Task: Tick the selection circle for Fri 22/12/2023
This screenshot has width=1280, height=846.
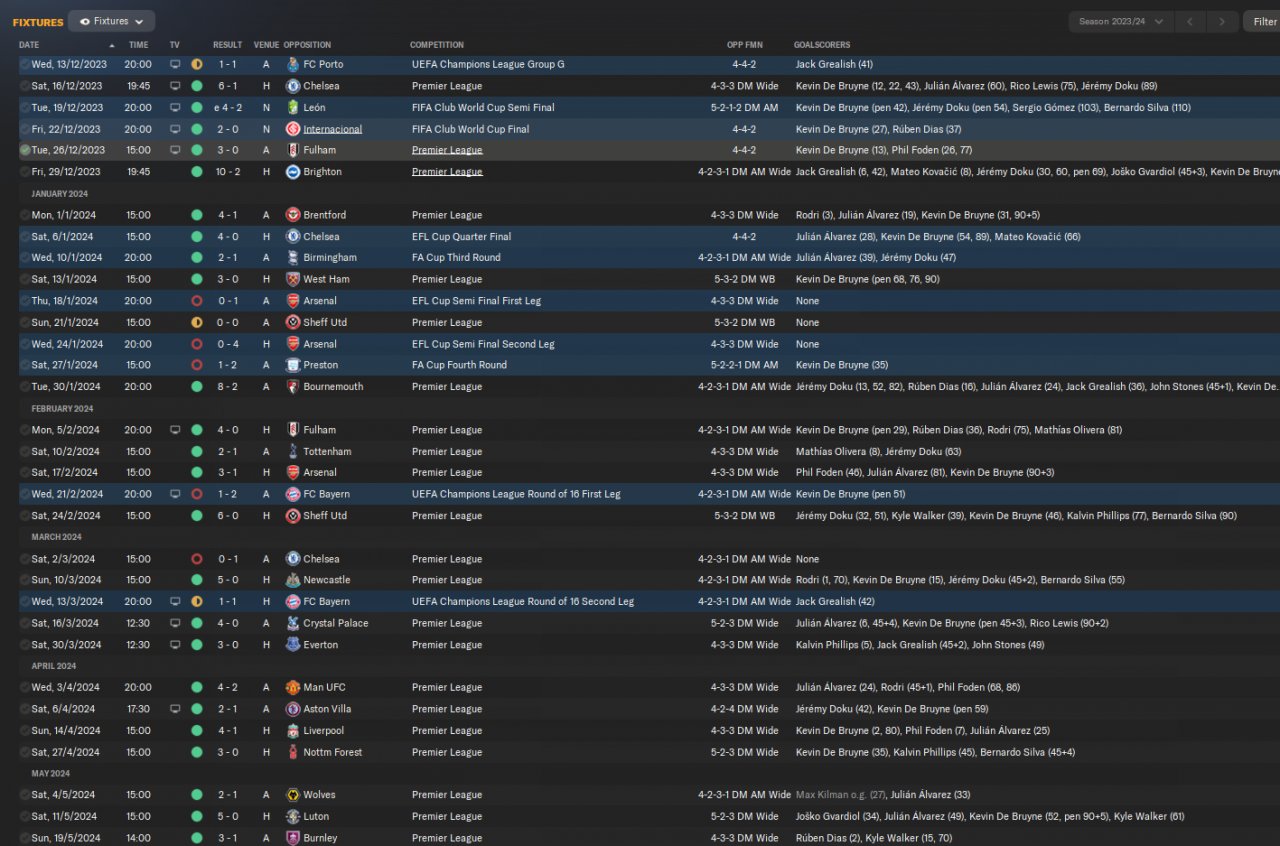Action: (x=25, y=129)
